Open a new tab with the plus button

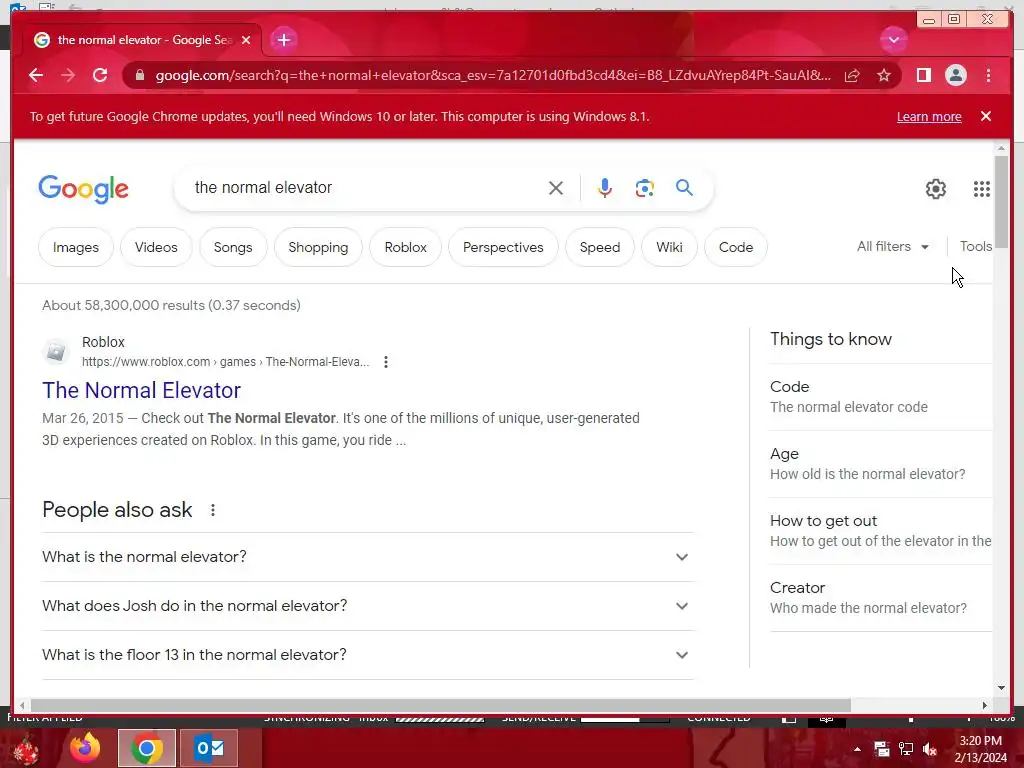(x=283, y=40)
